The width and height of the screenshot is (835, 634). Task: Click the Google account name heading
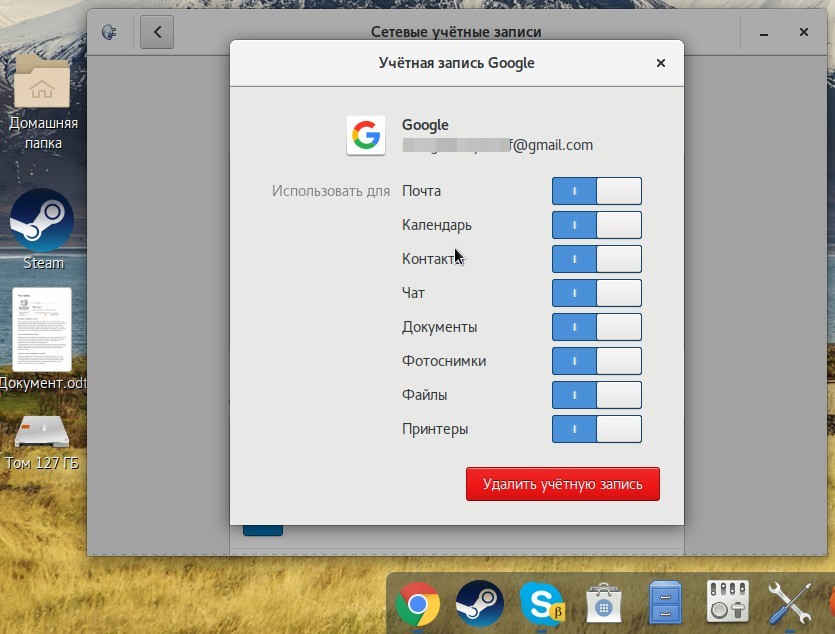pyautogui.click(x=425, y=125)
